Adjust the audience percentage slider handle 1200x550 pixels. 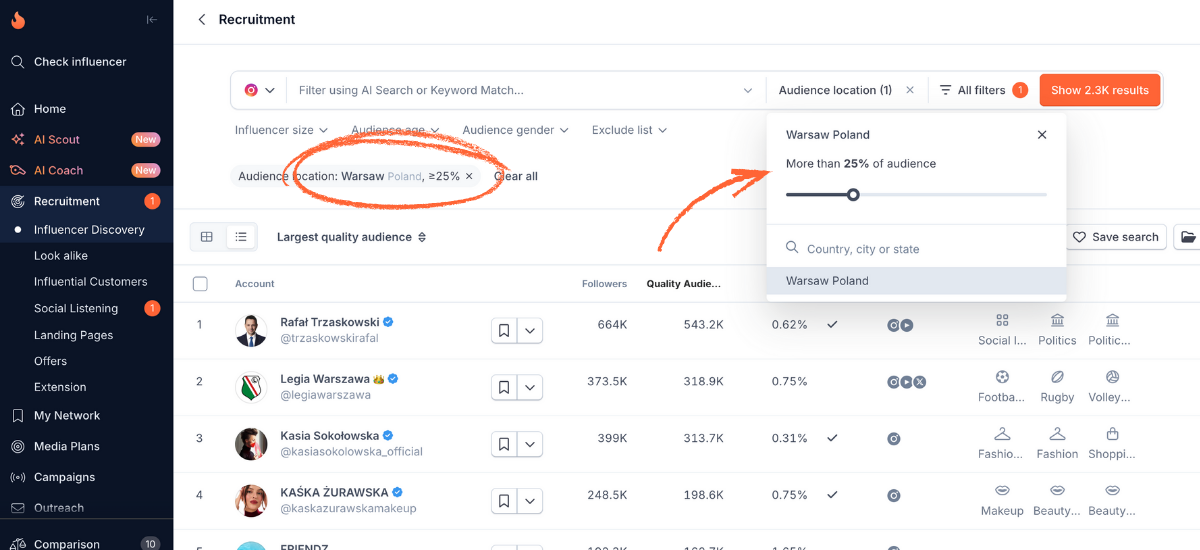click(x=853, y=195)
